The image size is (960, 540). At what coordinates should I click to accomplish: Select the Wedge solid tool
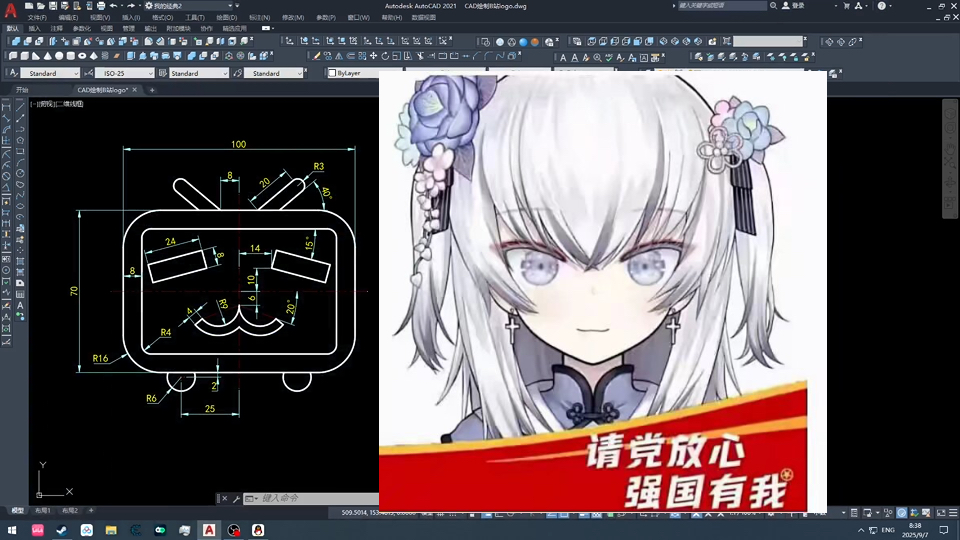36,56
